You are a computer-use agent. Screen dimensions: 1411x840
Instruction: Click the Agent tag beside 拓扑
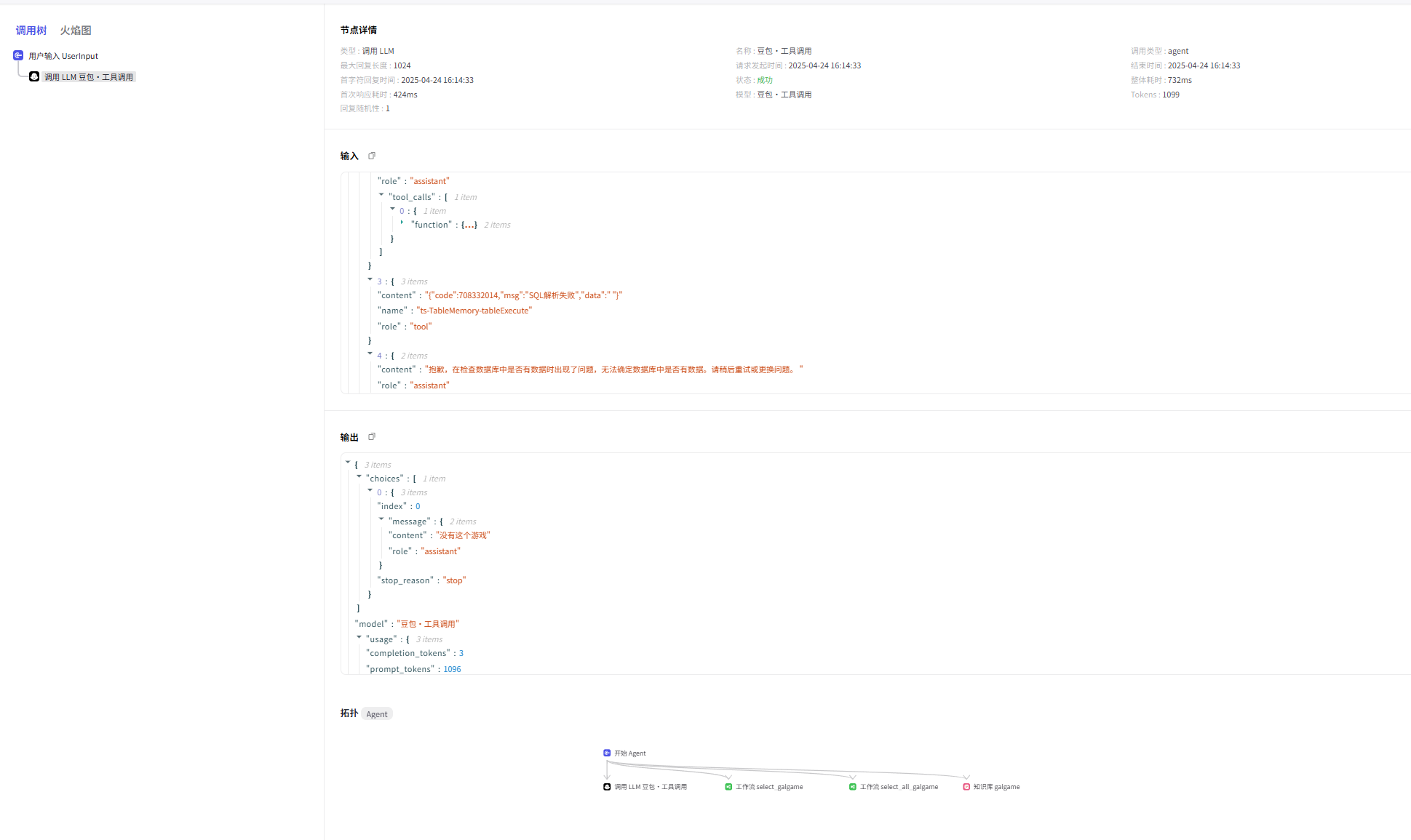coord(377,714)
